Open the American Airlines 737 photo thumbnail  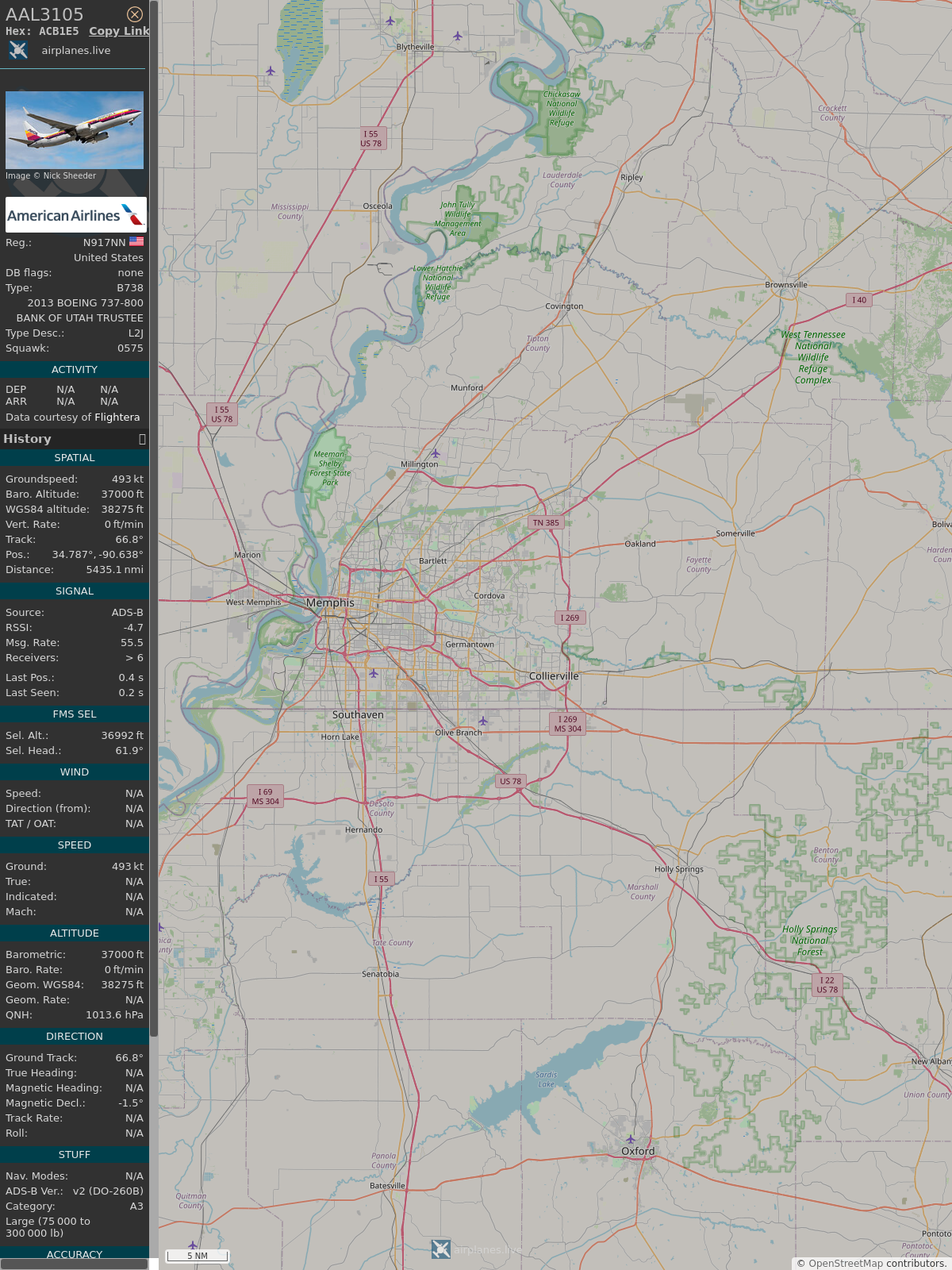coord(75,130)
